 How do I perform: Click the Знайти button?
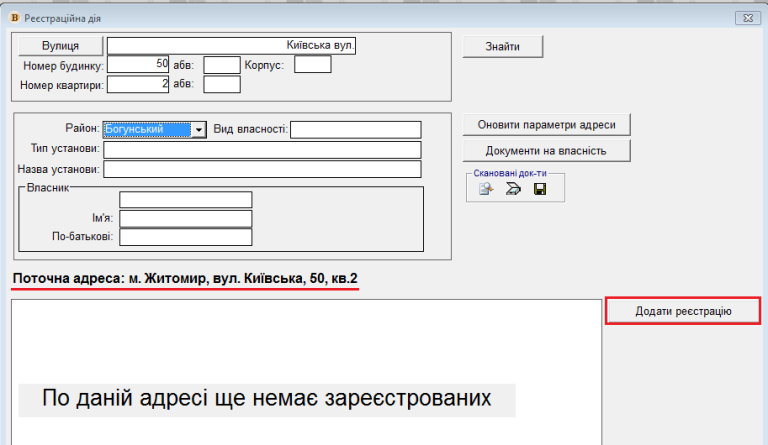click(502, 47)
